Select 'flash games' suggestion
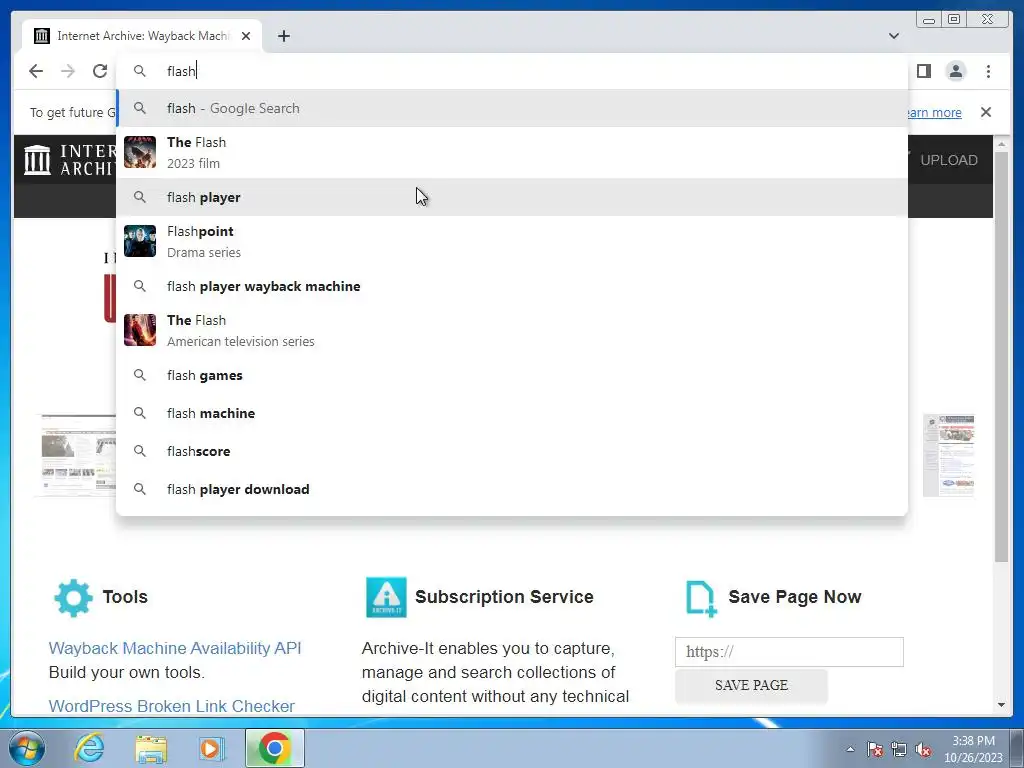This screenshot has width=1024, height=768. (x=513, y=376)
